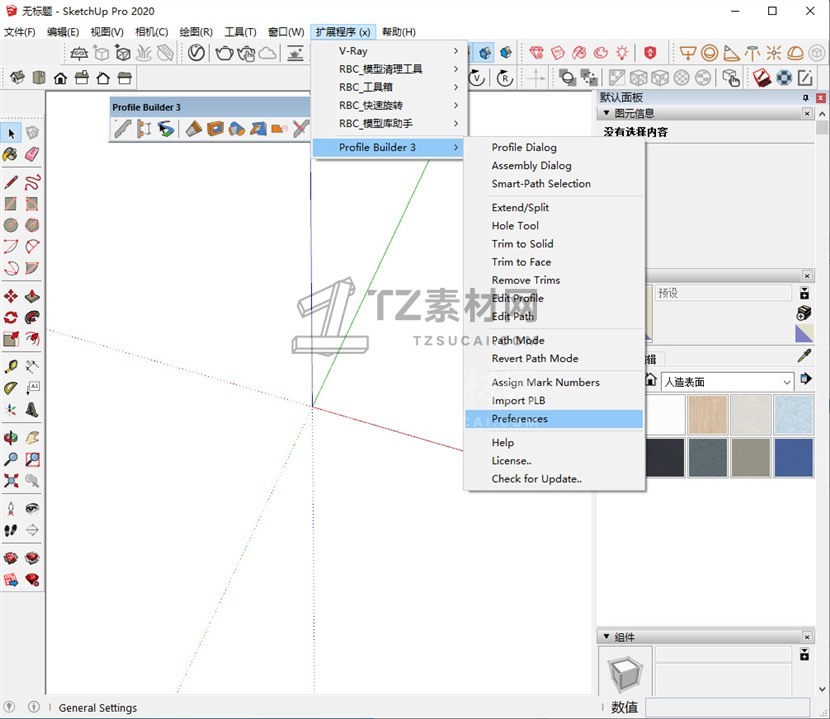Click the materials home icon button

(651, 380)
